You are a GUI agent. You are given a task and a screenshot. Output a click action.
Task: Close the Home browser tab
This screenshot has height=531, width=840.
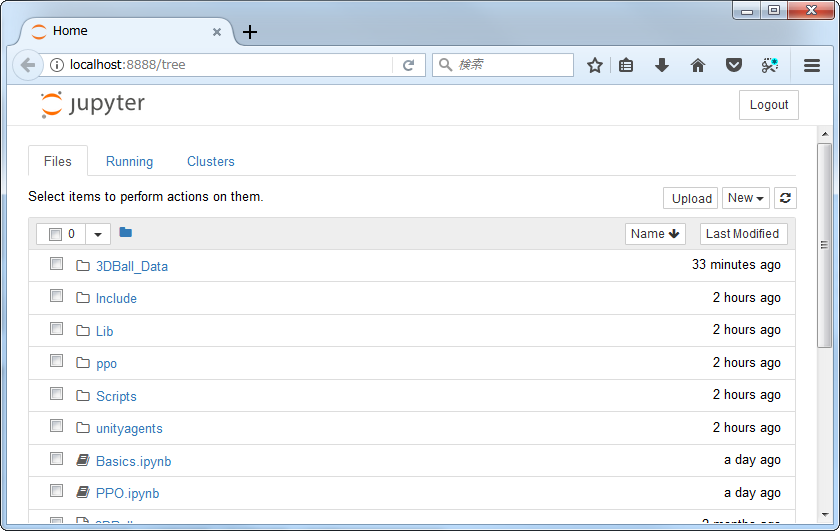point(217,32)
